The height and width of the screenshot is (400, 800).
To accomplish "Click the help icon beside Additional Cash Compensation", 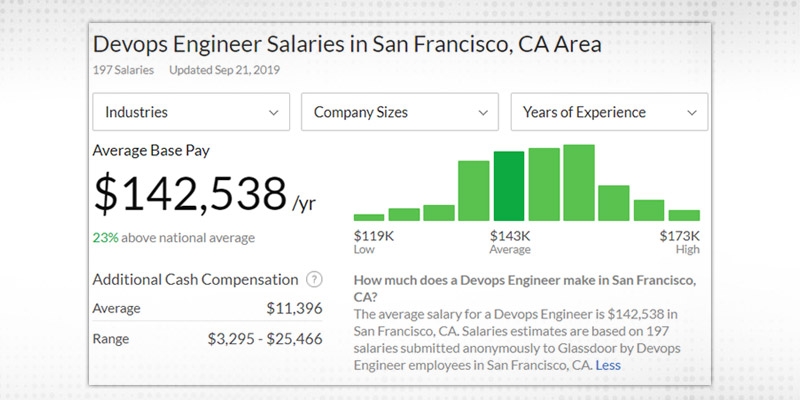I will (x=315, y=280).
